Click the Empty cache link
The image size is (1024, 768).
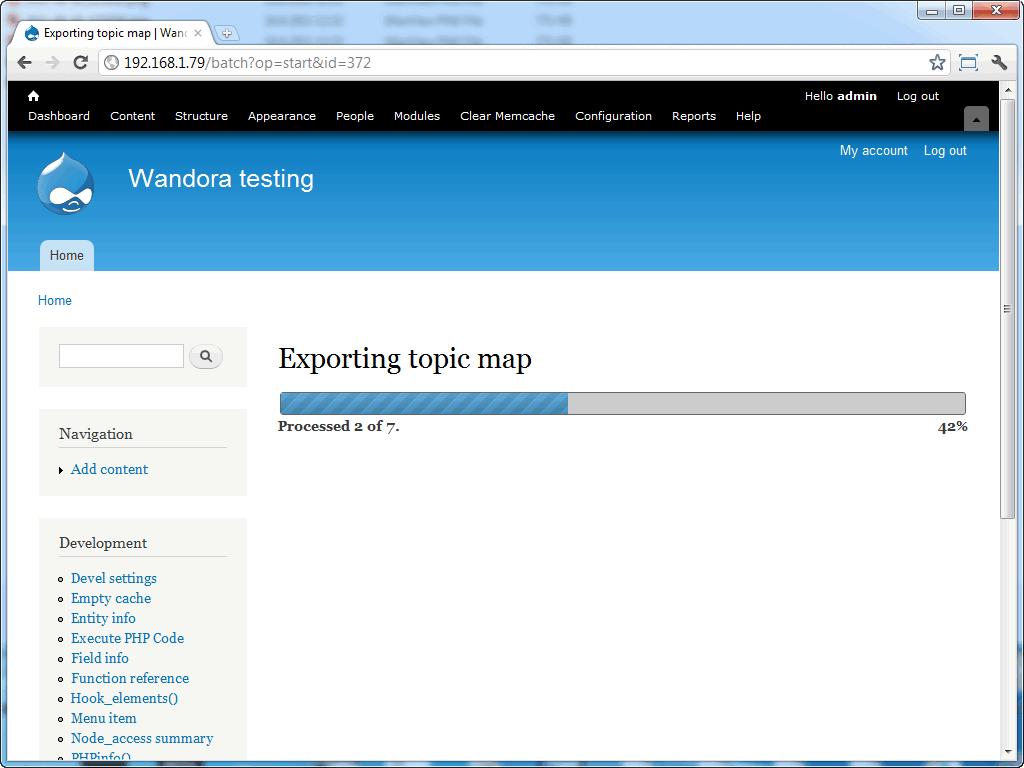[110, 598]
